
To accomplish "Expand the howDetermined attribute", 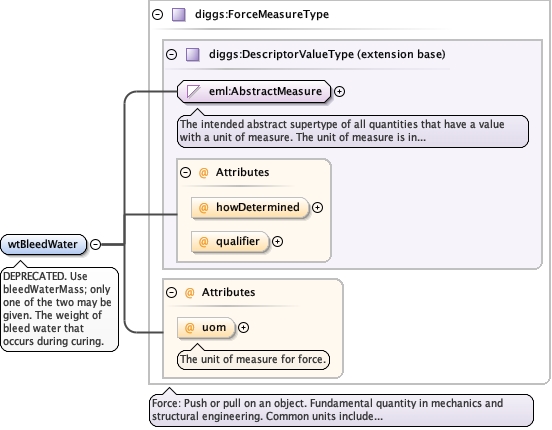I will [x=318, y=208].
